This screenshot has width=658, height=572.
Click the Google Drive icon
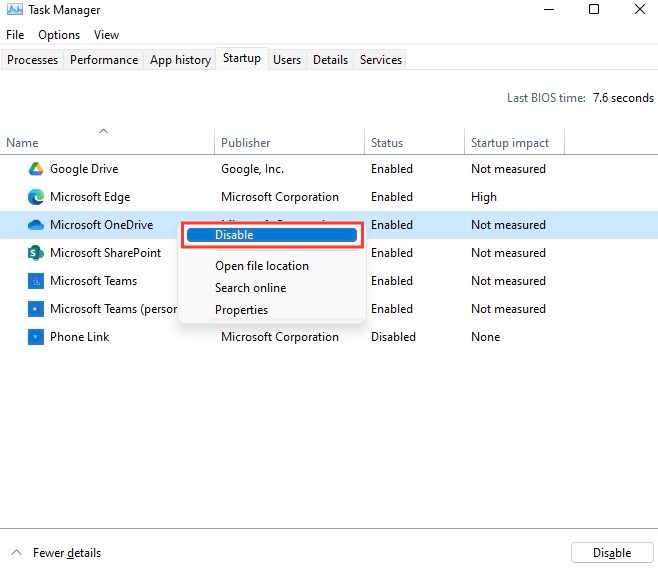pyautogui.click(x=36, y=169)
